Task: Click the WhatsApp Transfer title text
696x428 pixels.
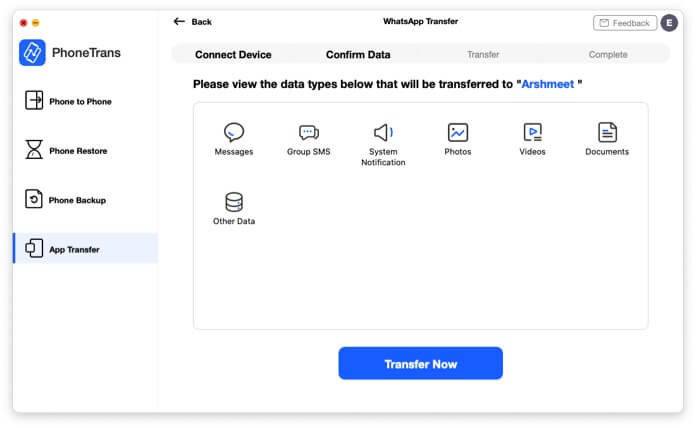Action: pyautogui.click(x=420, y=21)
